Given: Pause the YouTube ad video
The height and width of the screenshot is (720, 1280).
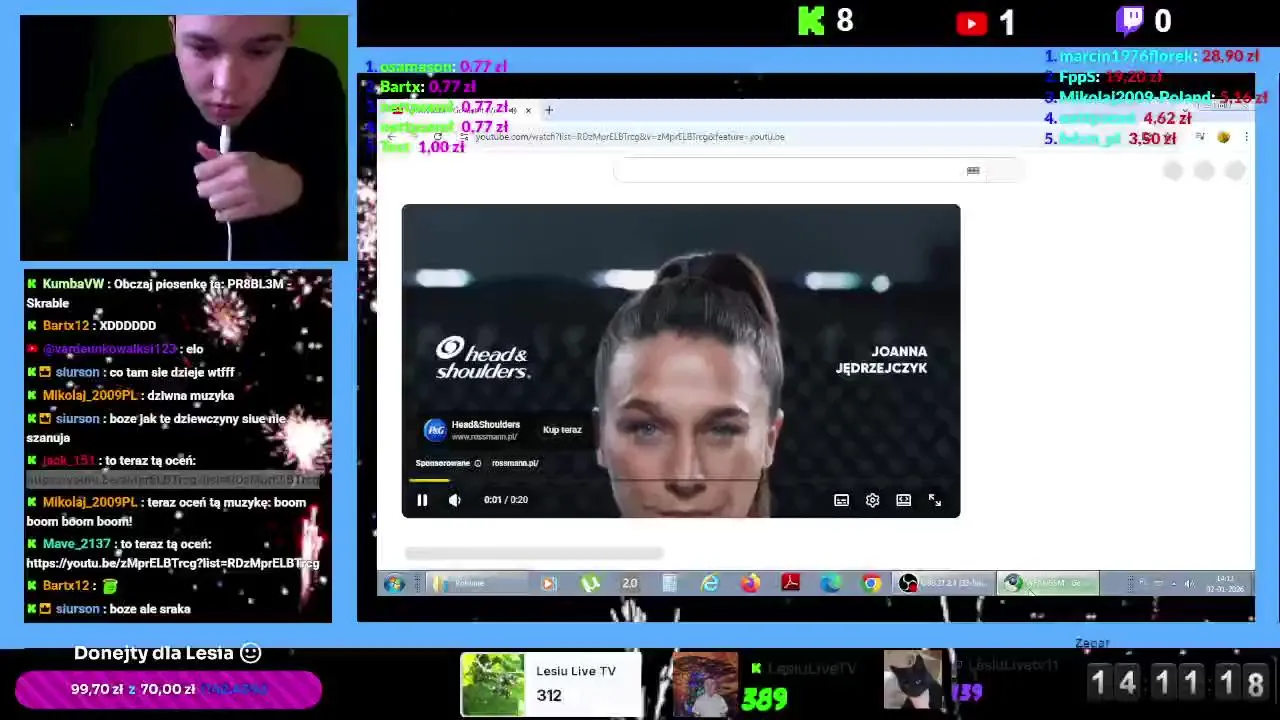Looking at the screenshot, I should tap(422, 500).
